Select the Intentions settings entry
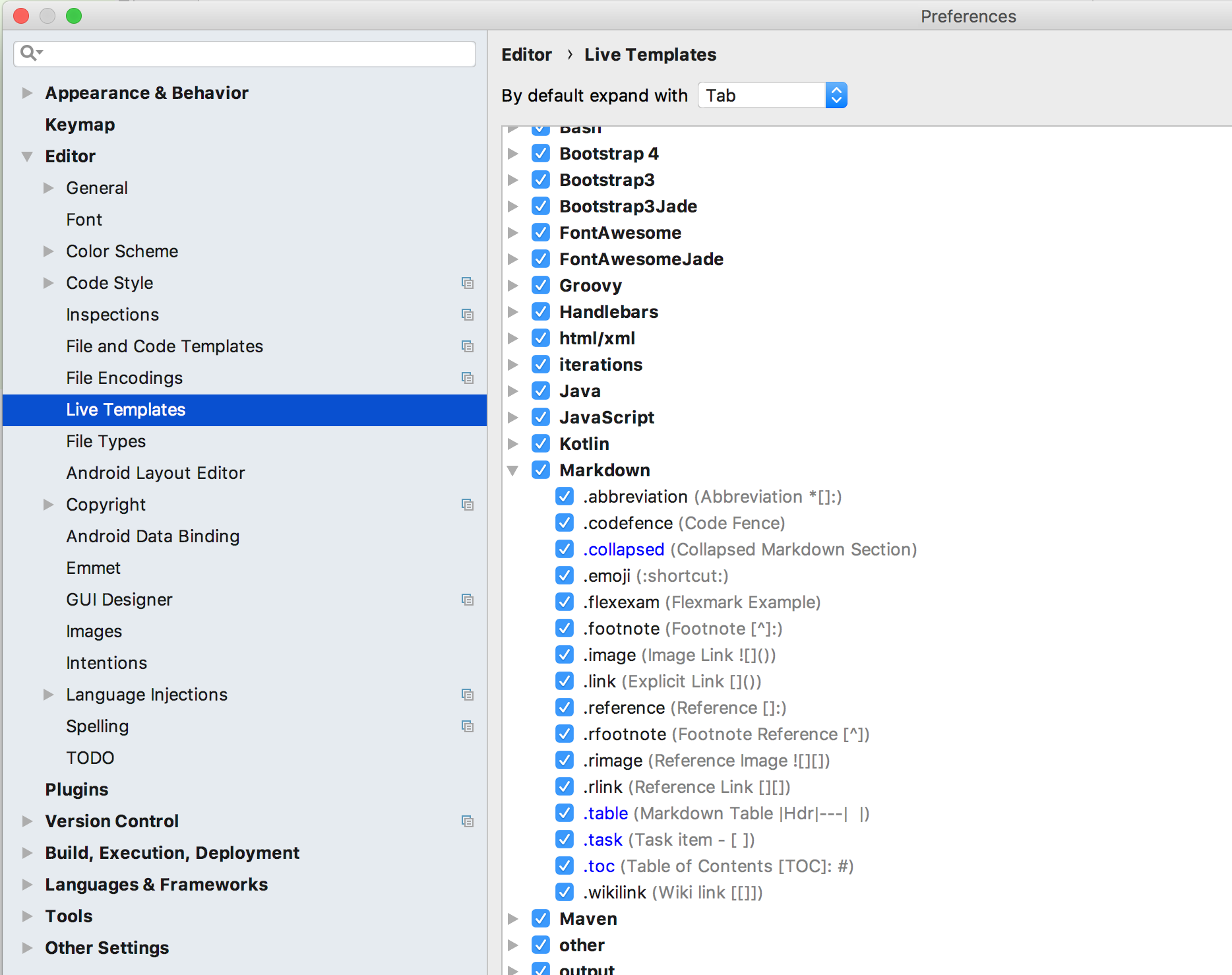Viewport: 1232px width, 975px height. click(107, 663)
